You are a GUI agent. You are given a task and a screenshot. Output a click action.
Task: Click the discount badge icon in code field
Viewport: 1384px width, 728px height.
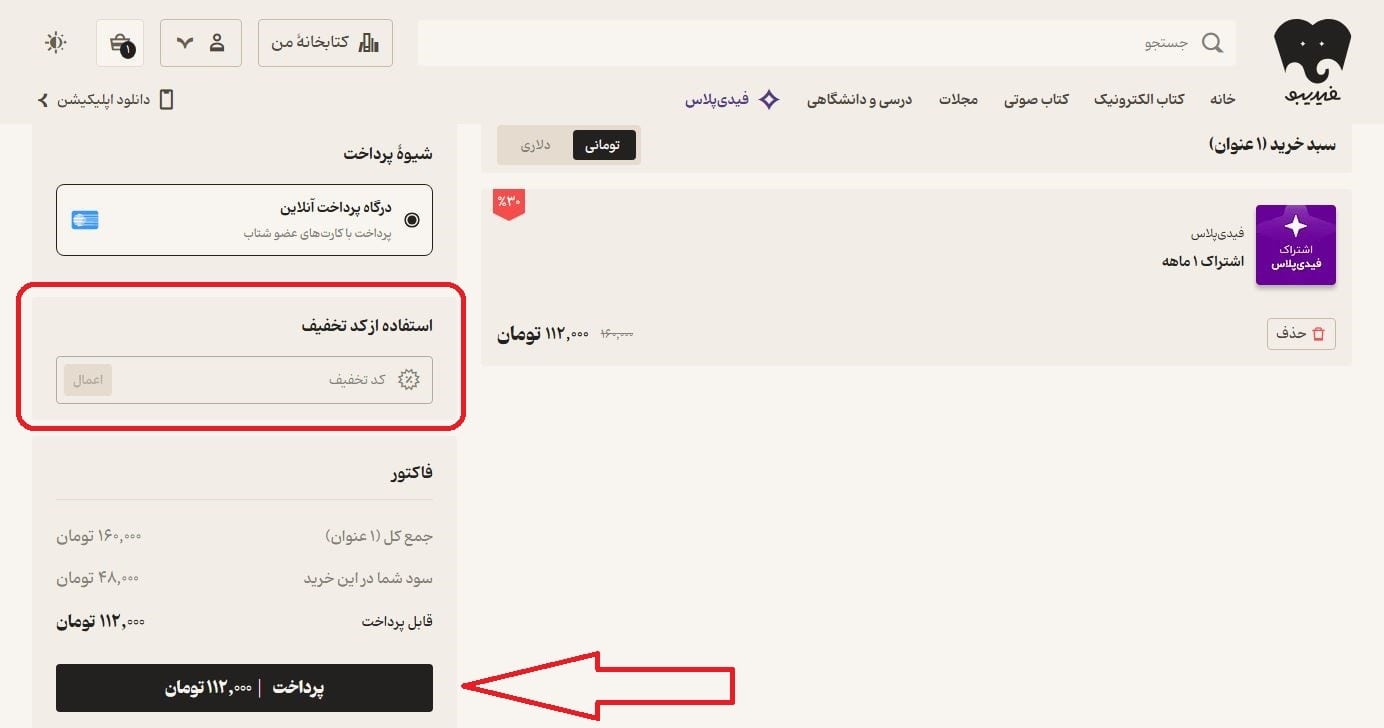pyautogui.click(x=409, y=380)
